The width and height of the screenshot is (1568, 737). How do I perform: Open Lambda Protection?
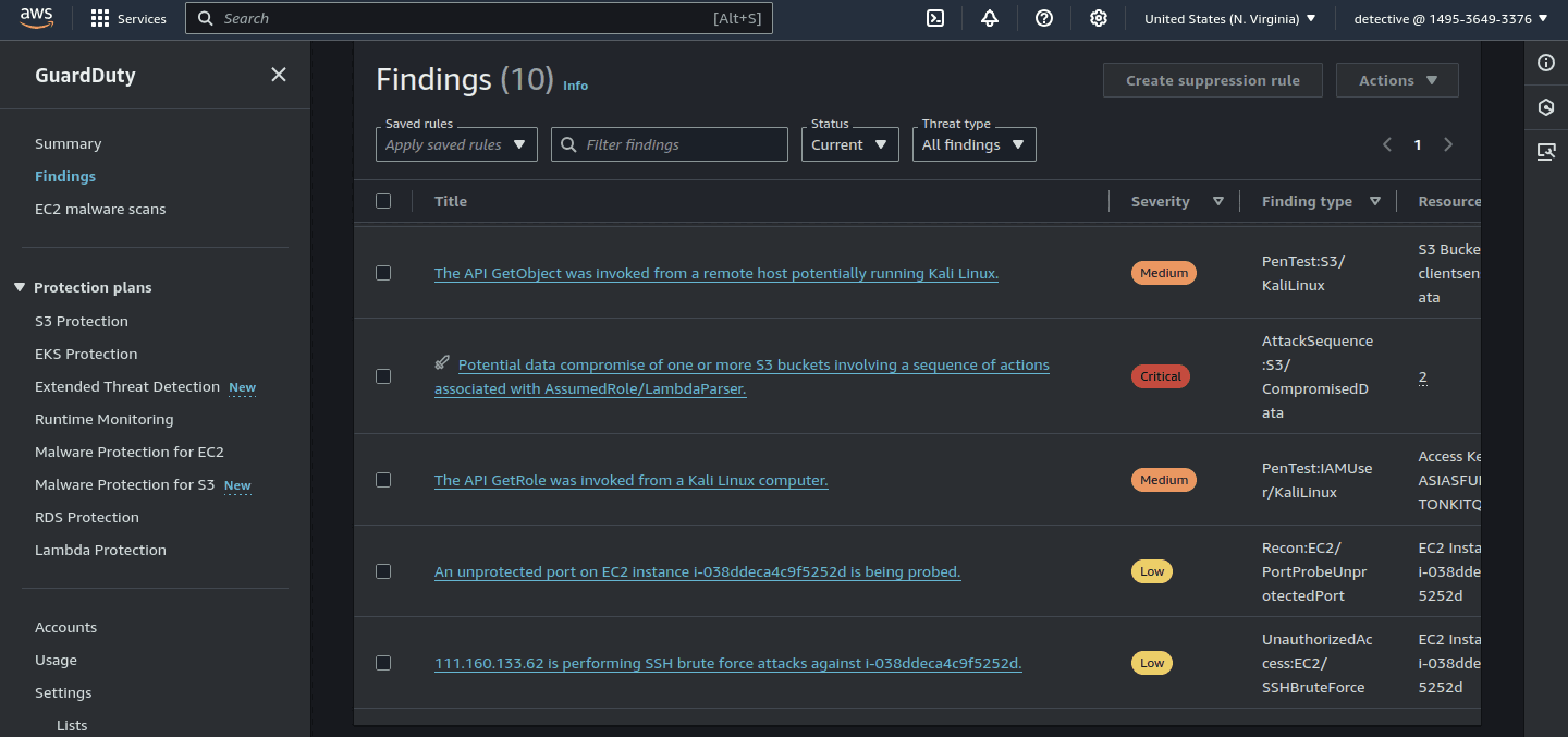coord(100,550)
